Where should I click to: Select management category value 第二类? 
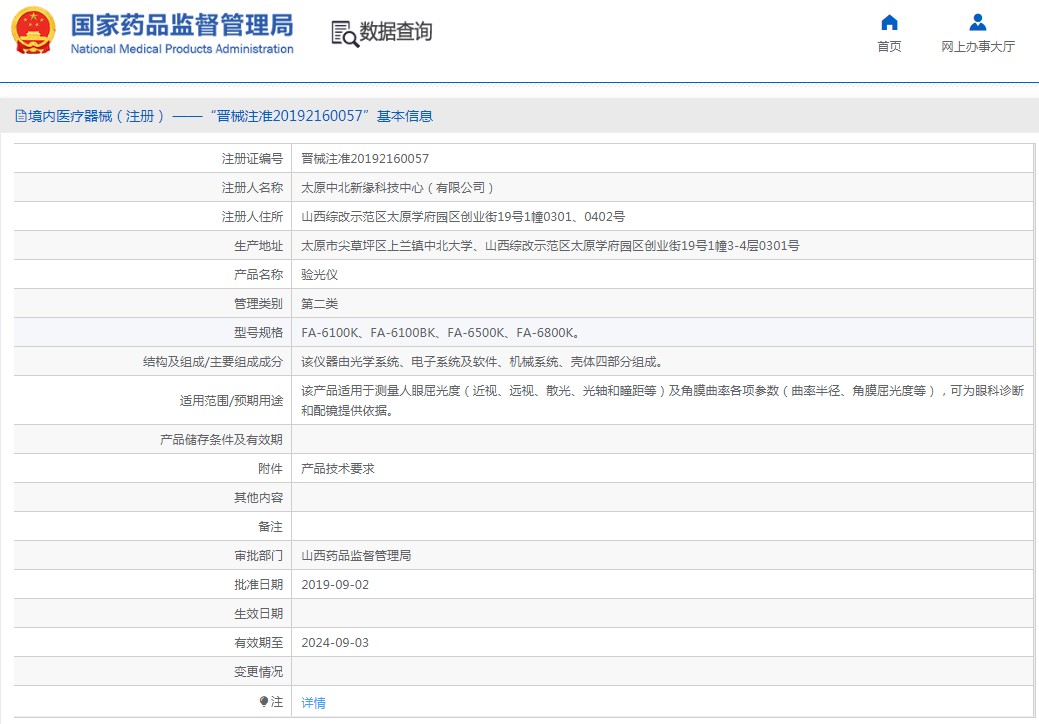(x=319, y=304)
